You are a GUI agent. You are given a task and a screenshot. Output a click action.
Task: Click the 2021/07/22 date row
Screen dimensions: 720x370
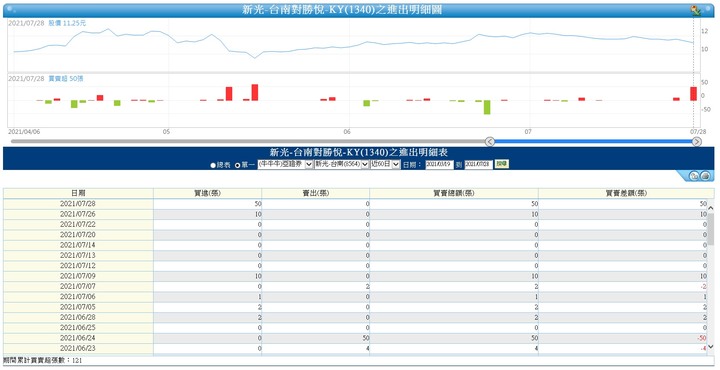point(78,224)
